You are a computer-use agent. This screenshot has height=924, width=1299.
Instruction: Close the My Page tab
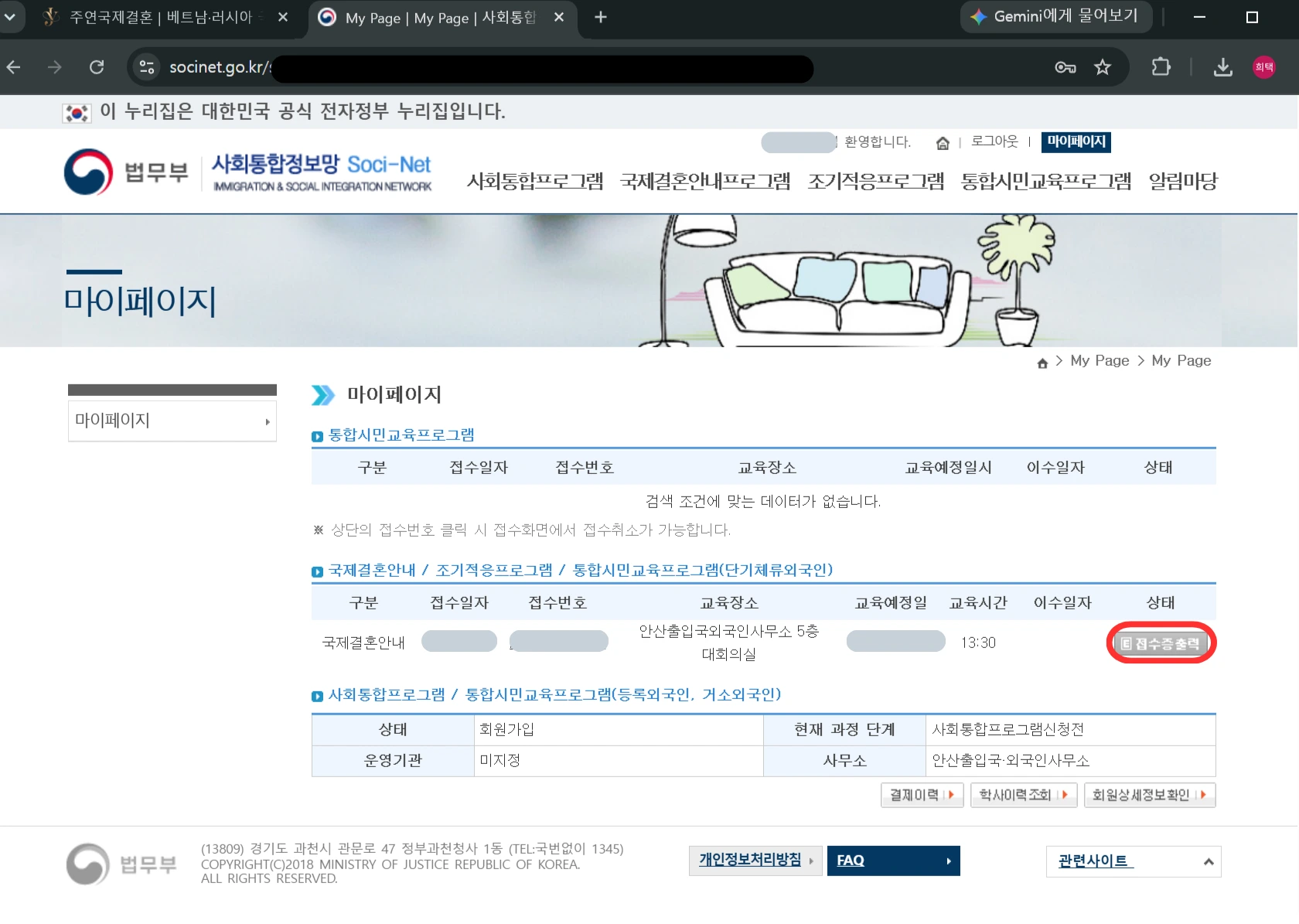tap(559, 17)
